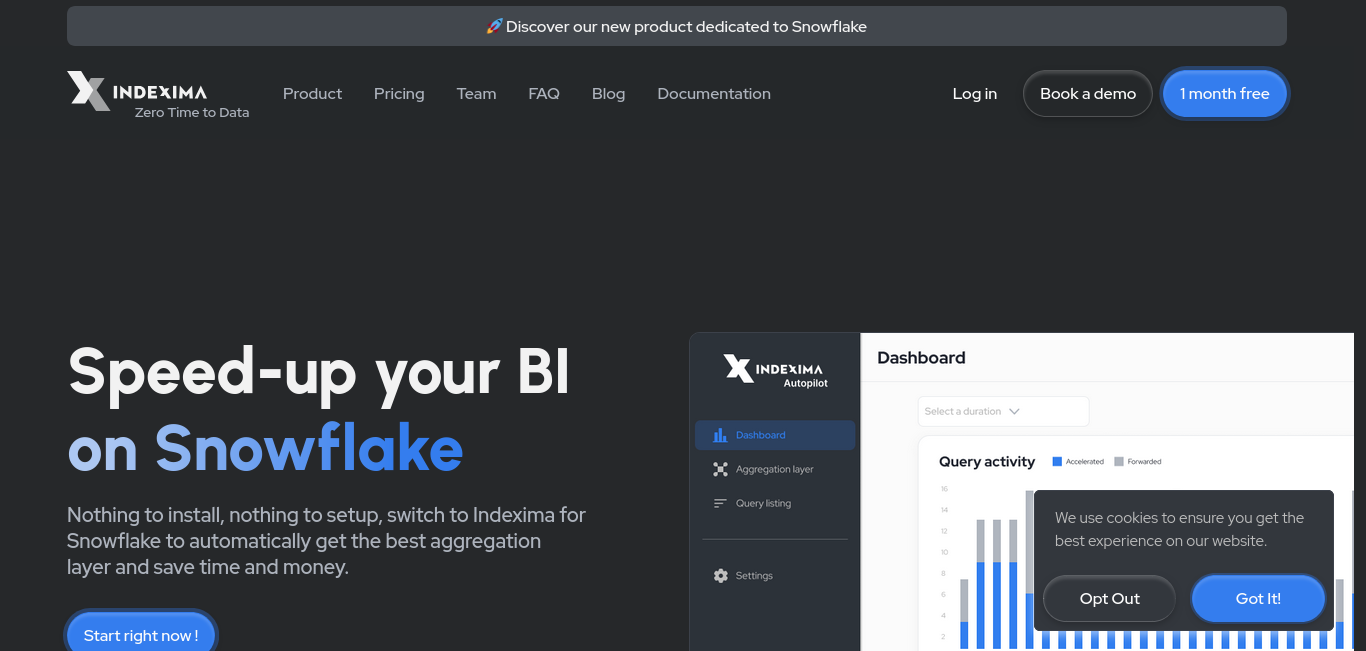Click the Indexima logo in the header
The width and height of the screenshot is (1366, 651).
(x=137, y=91)
